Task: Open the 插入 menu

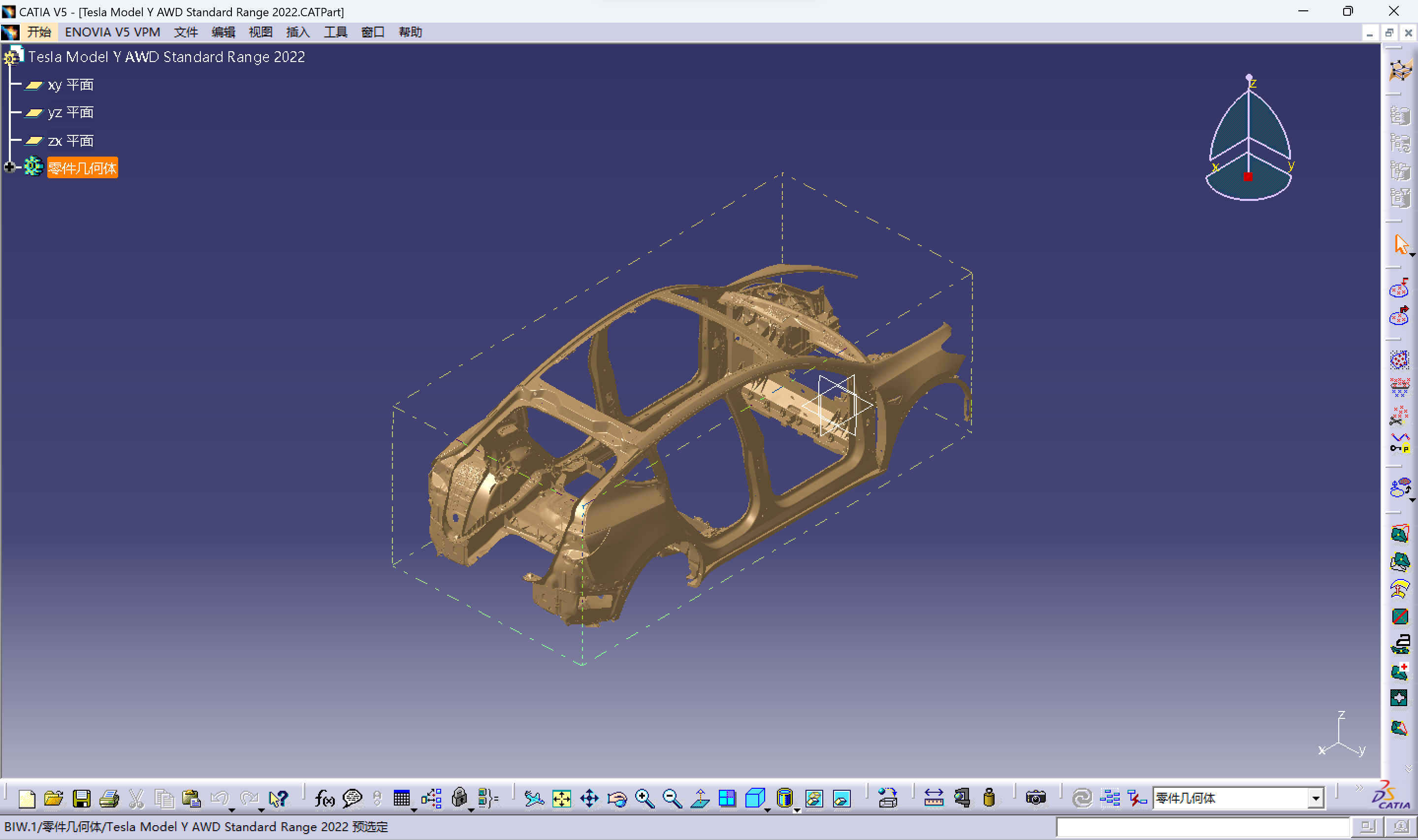Action: (298, 32)
